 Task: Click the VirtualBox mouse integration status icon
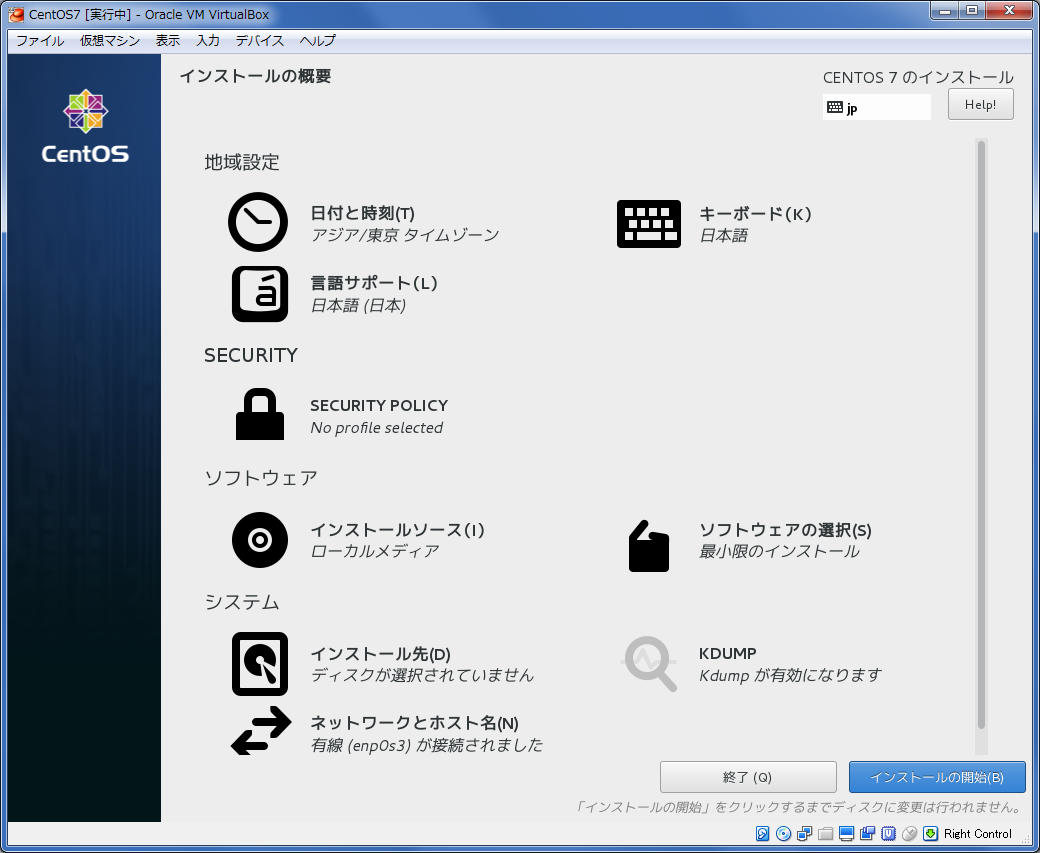909,834
